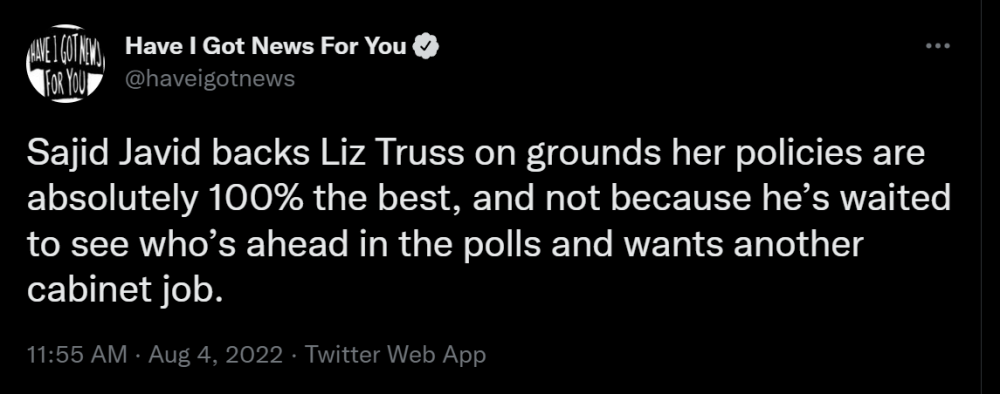Visit the @haveigotnews handle

(x=210, y=78)
